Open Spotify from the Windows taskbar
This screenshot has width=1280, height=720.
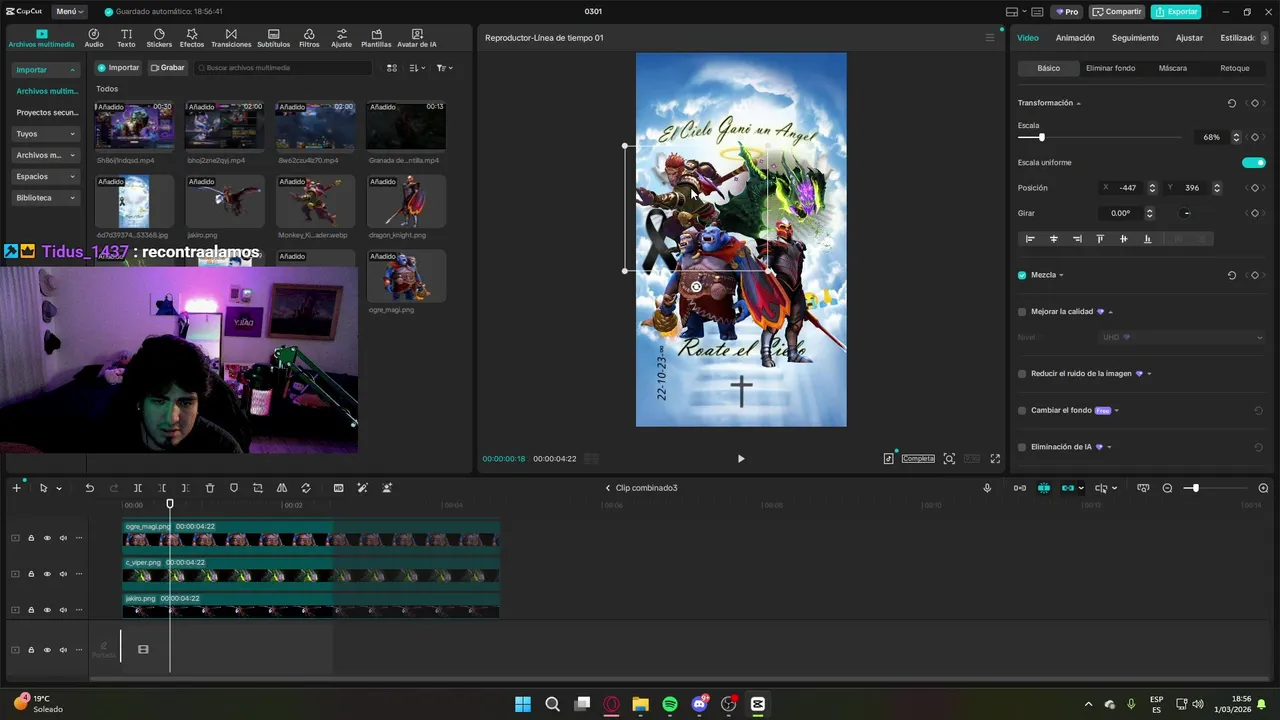pyautogui.click(x=670, y=704)
